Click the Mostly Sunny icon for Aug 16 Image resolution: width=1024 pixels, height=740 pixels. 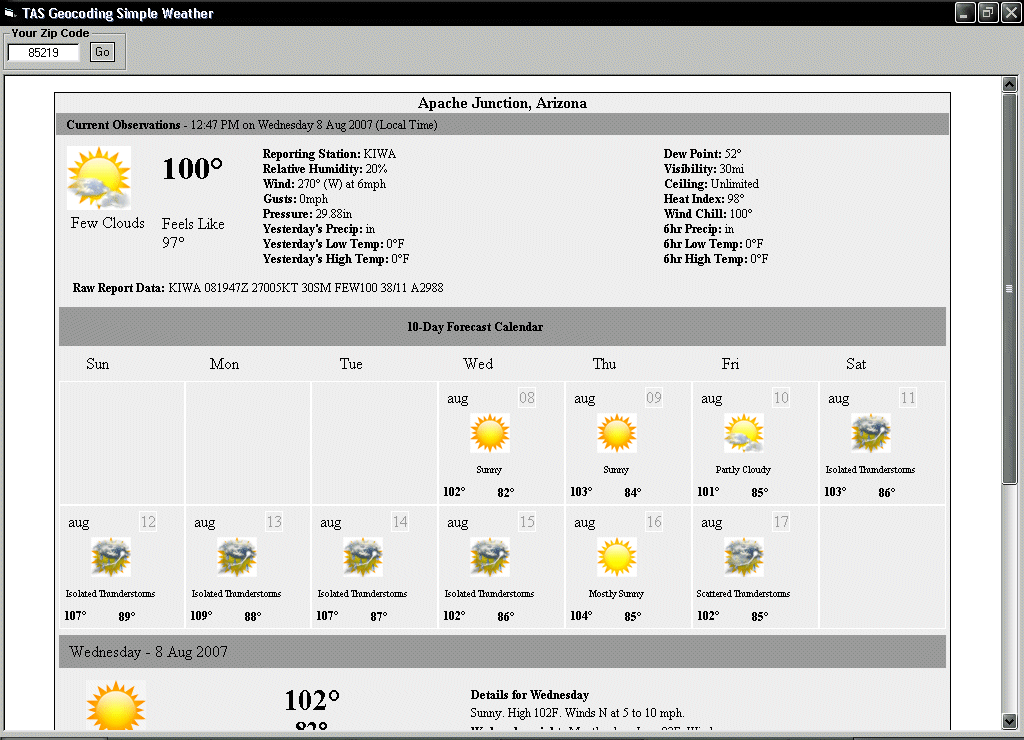click(x=617, y=557)
